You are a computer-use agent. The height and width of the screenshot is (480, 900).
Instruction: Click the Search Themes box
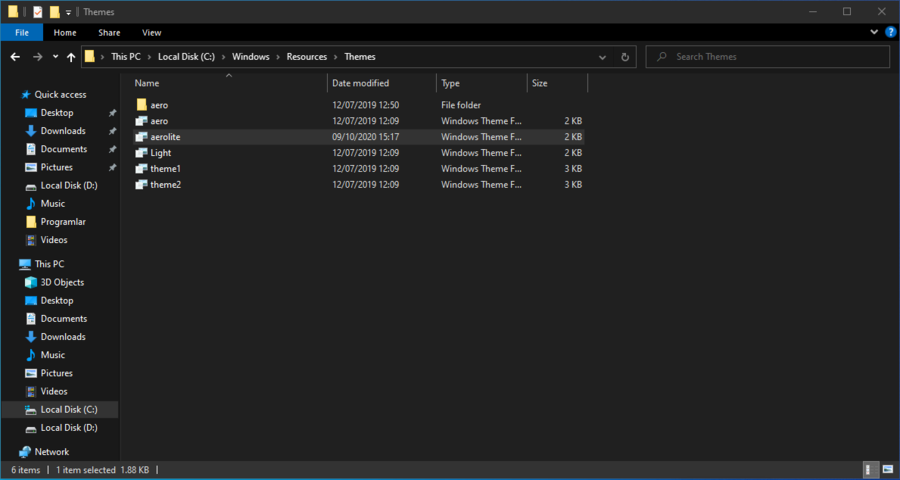[767, 57]
